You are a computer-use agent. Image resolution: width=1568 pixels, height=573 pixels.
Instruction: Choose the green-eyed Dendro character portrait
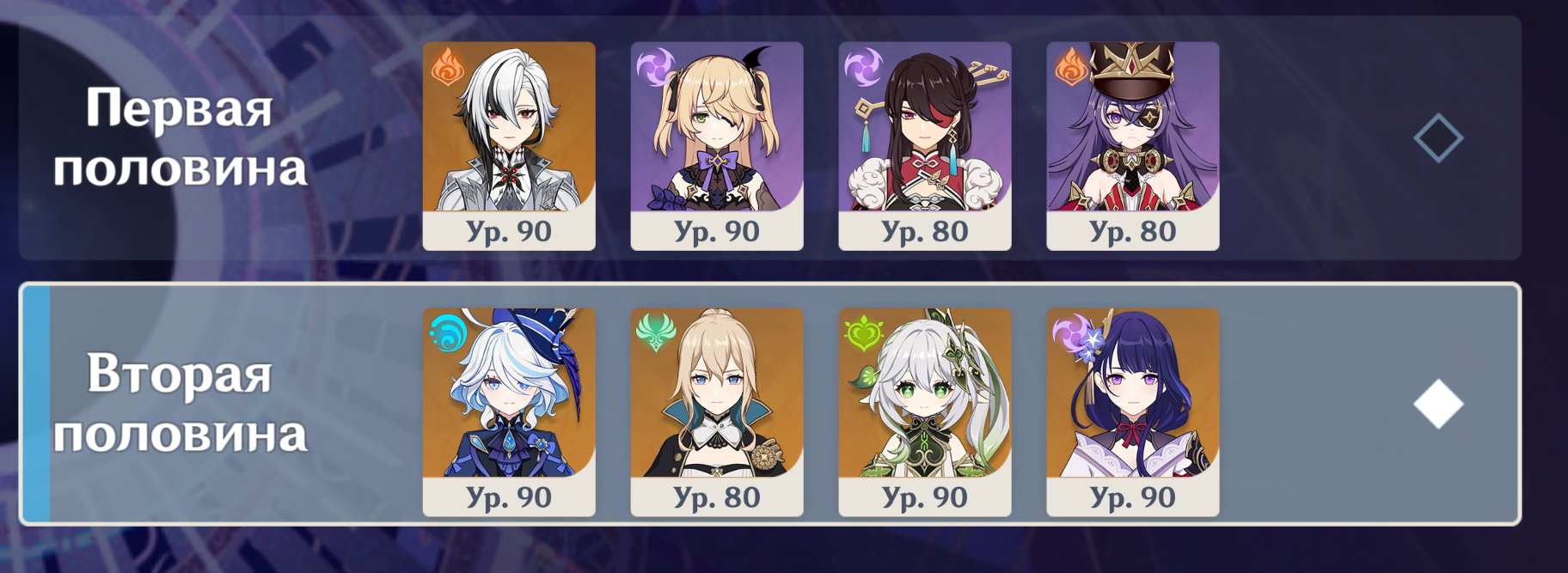point(925,412)
